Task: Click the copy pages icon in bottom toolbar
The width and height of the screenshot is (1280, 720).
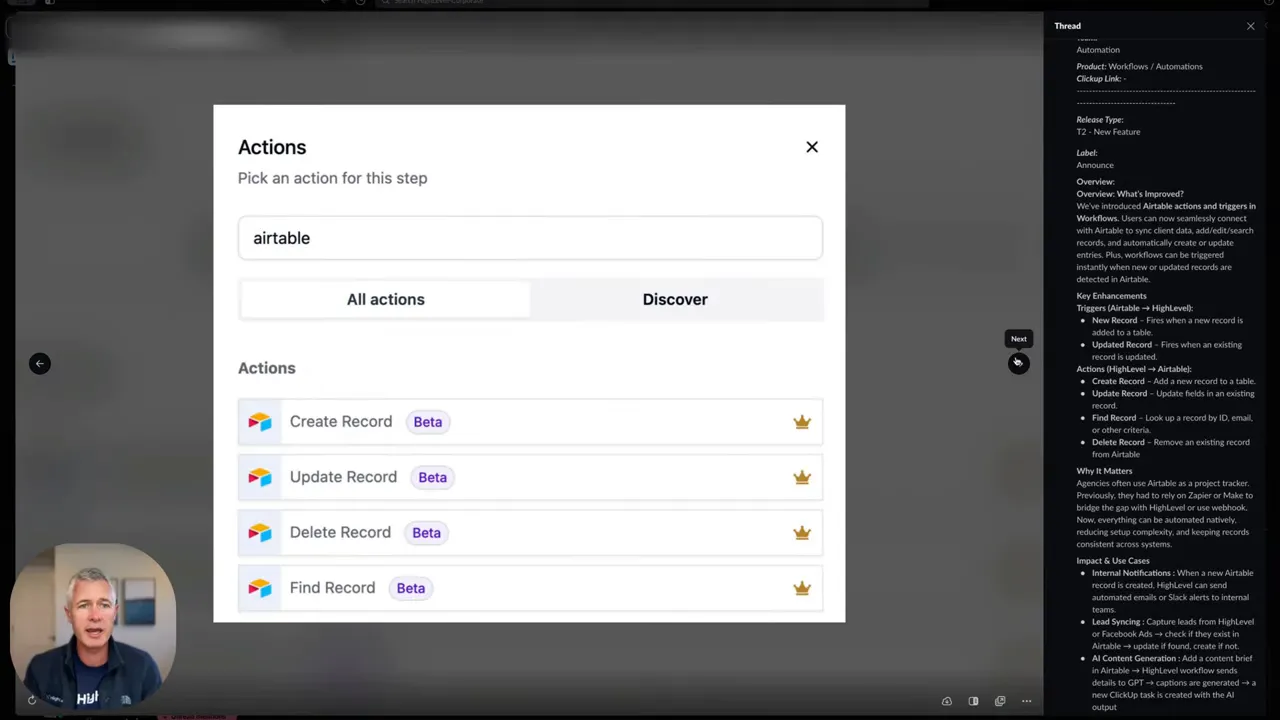Action: click(999, 701)
